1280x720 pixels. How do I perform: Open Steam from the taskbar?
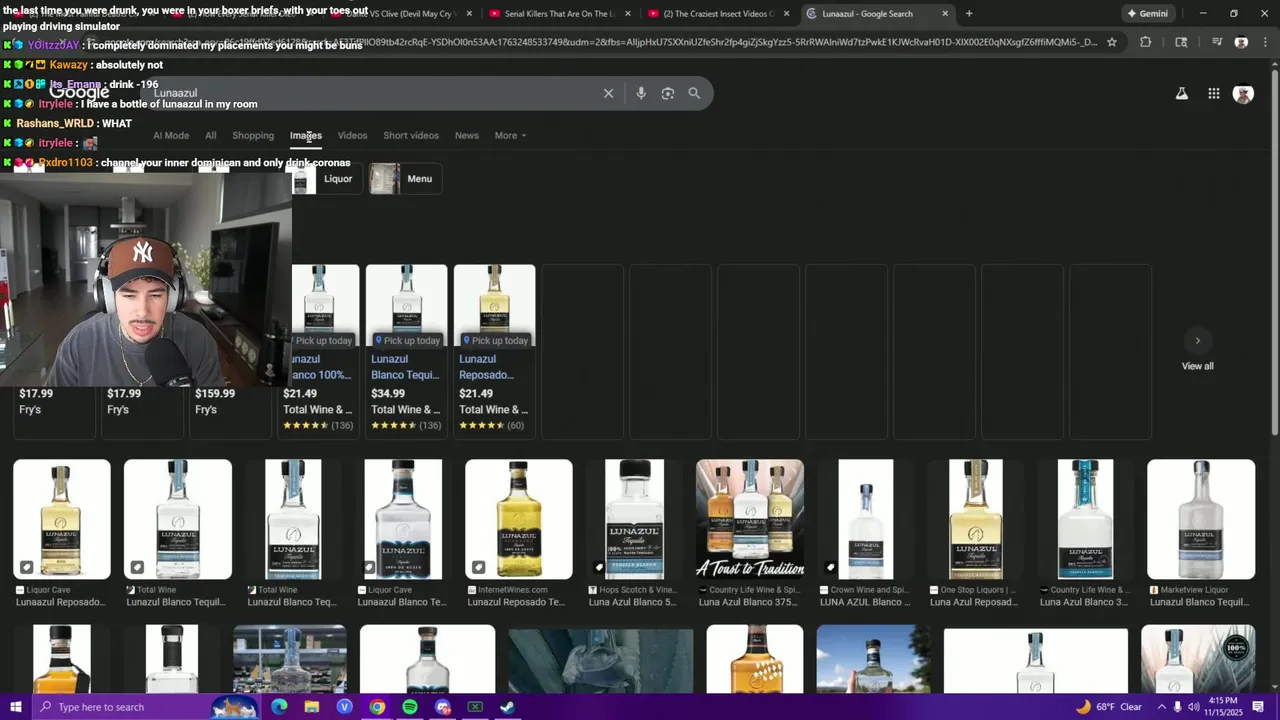[x=507, y=707]
